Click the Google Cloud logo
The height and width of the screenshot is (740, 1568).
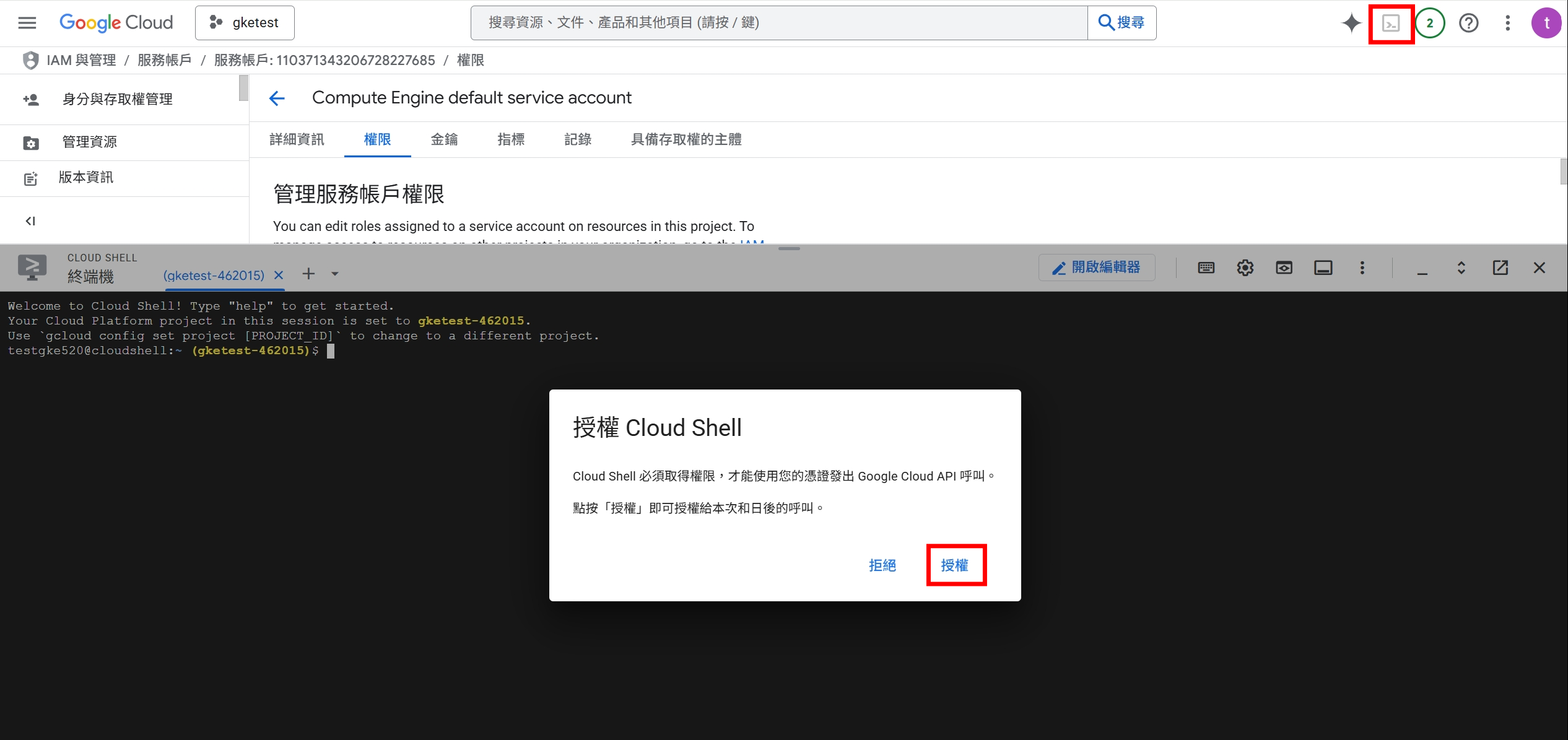click(116, 23)
